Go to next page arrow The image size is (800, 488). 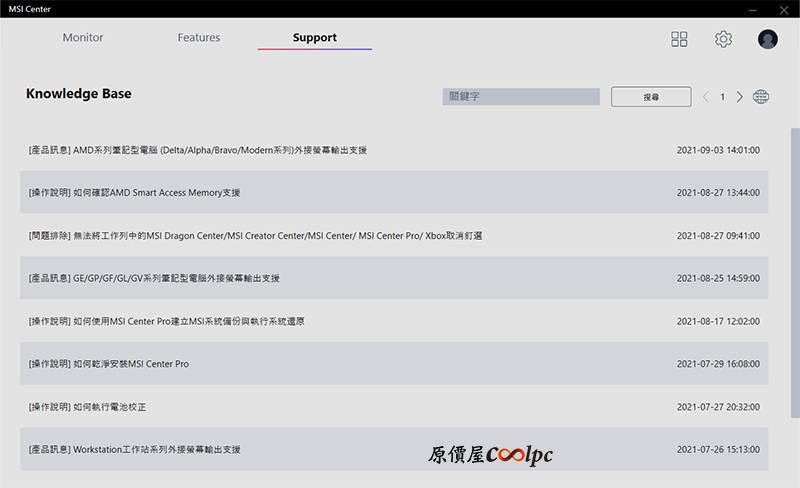tap(739, 97)
